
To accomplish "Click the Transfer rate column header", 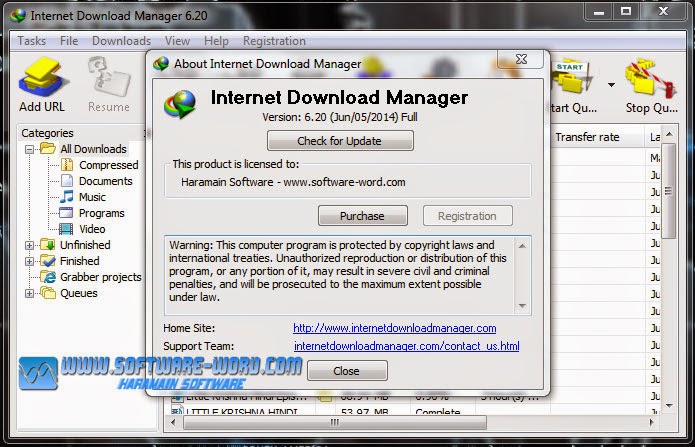I will point(597,137).
